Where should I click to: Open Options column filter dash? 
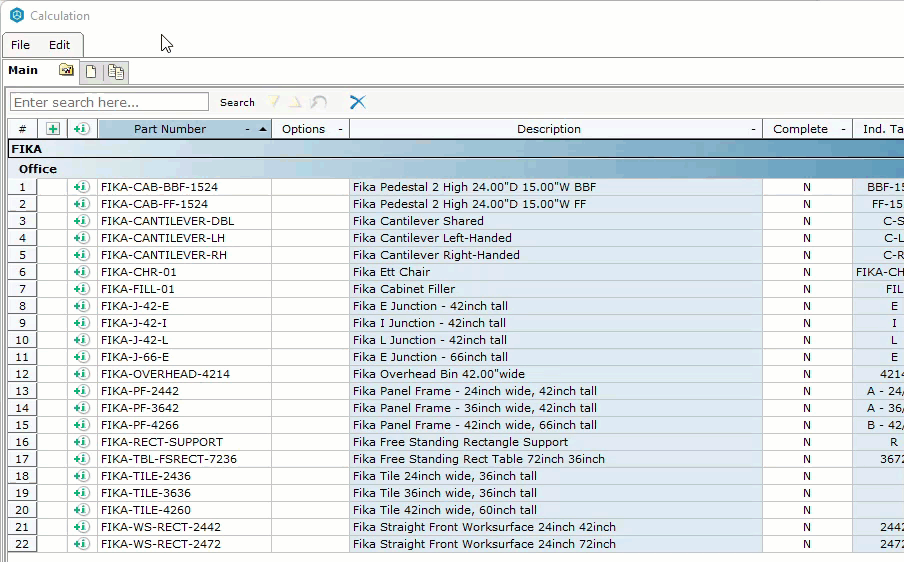click(x=340, y=129)
